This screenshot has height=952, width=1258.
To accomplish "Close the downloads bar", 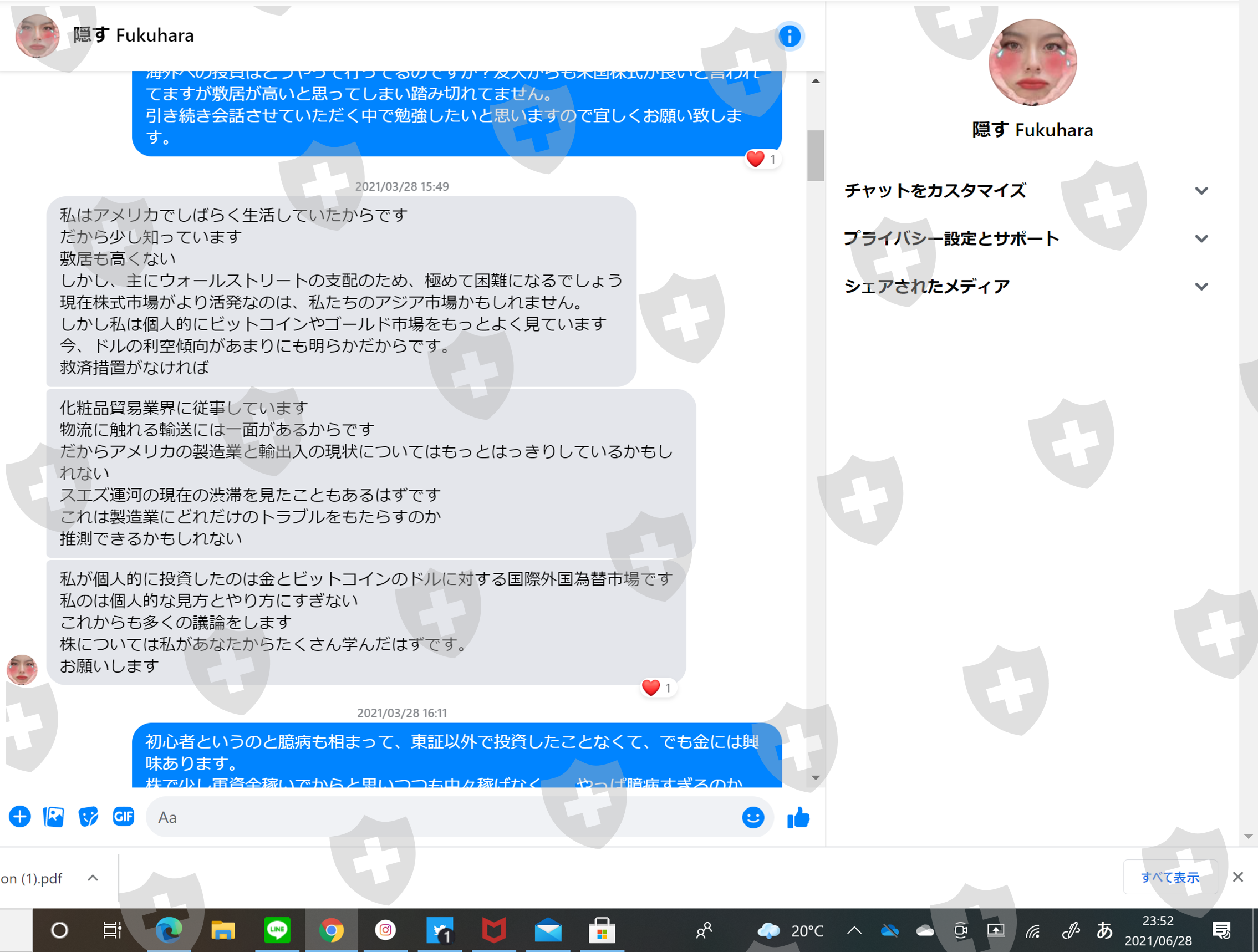I will [1237, 877].
